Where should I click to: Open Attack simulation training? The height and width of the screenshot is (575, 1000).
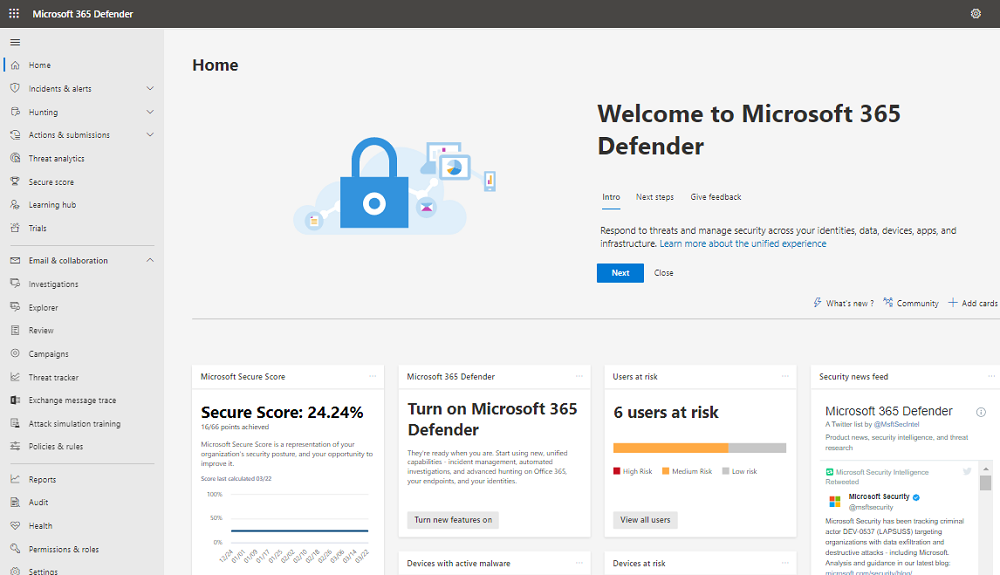click(x=74, y=424)
